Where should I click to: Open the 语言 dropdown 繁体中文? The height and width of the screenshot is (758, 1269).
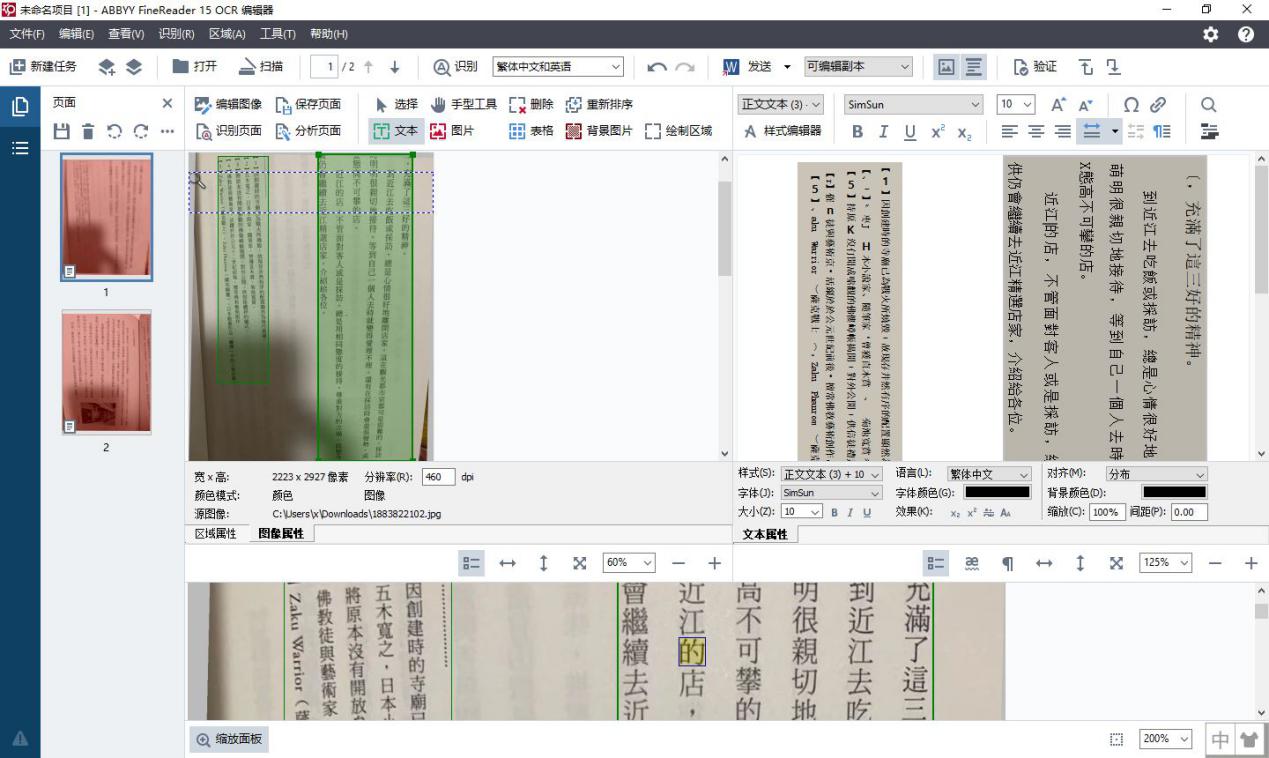tap(989, 474)
